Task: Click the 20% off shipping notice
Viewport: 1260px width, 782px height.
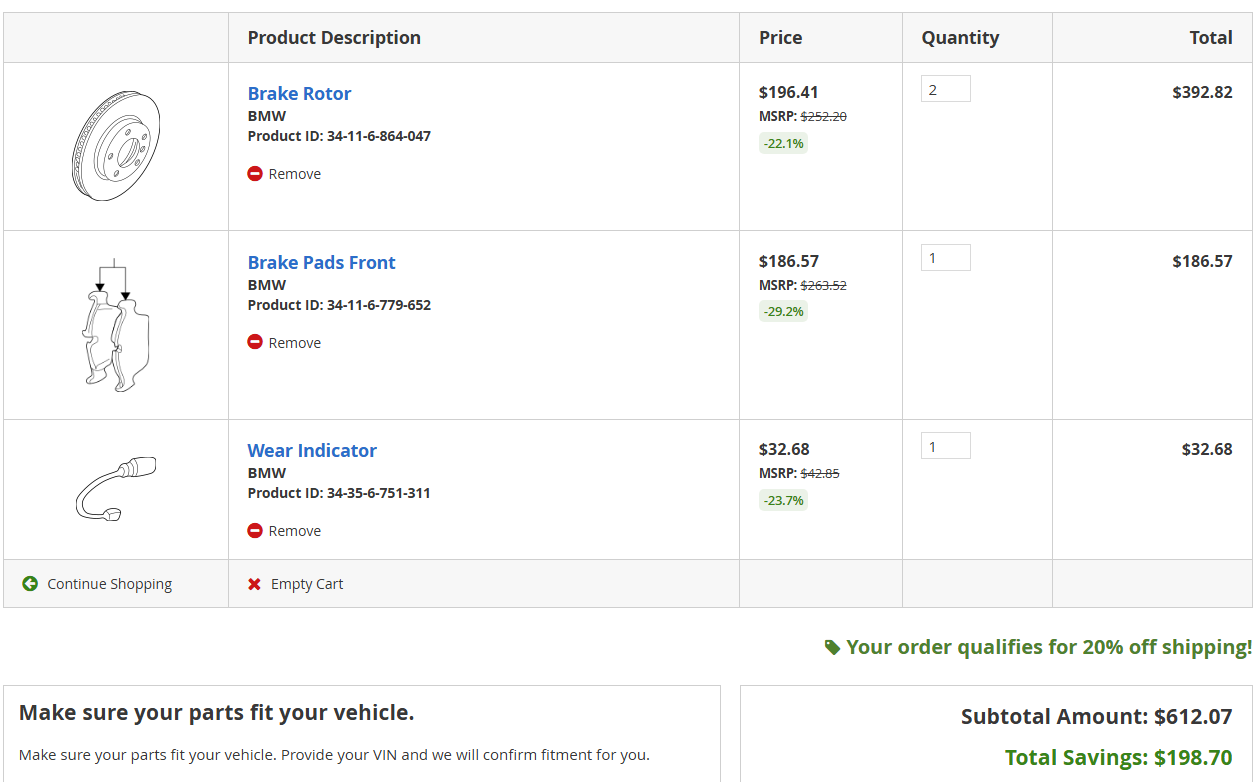Action: 1048,647
